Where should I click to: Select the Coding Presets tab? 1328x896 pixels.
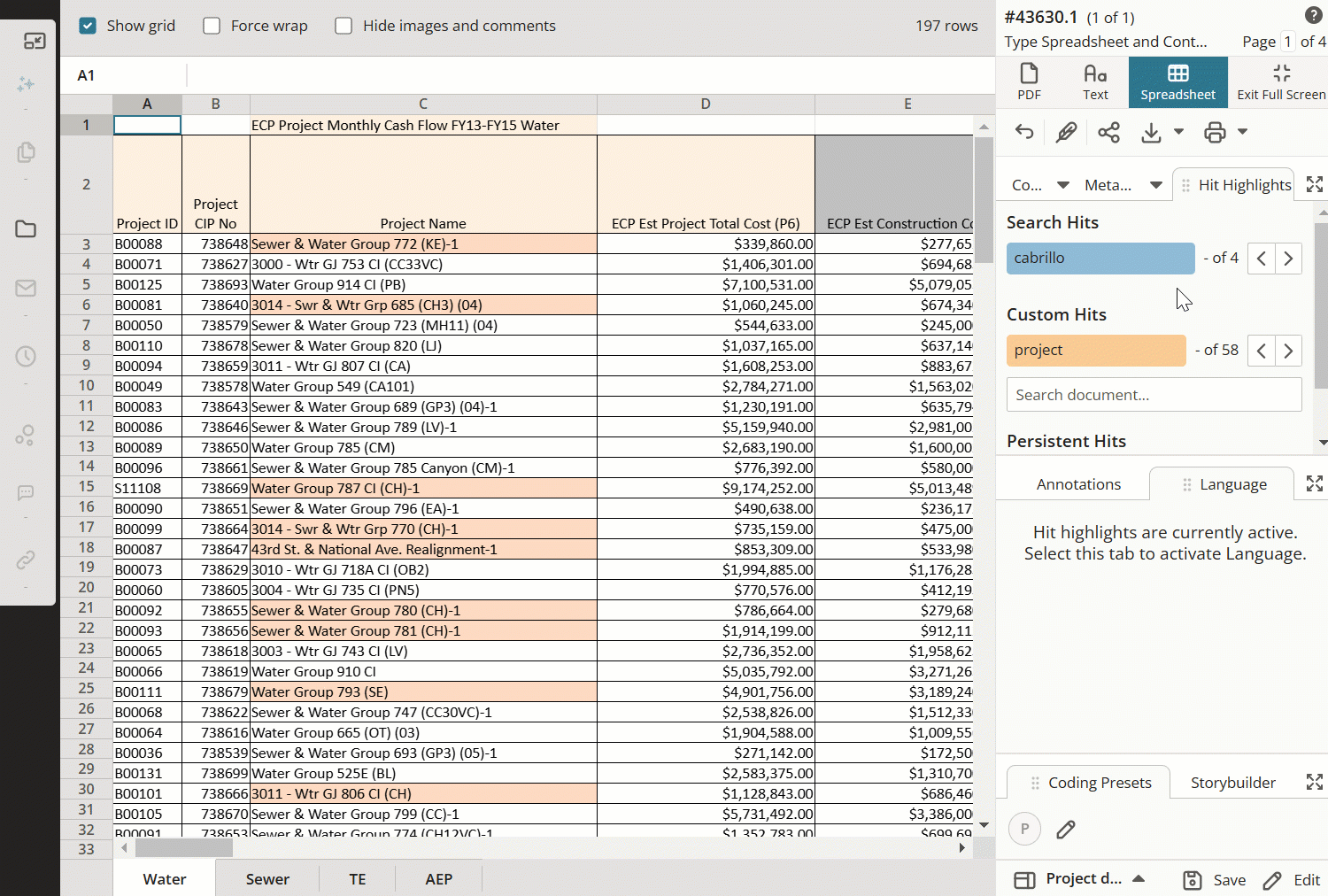(x=1089, y=783)
